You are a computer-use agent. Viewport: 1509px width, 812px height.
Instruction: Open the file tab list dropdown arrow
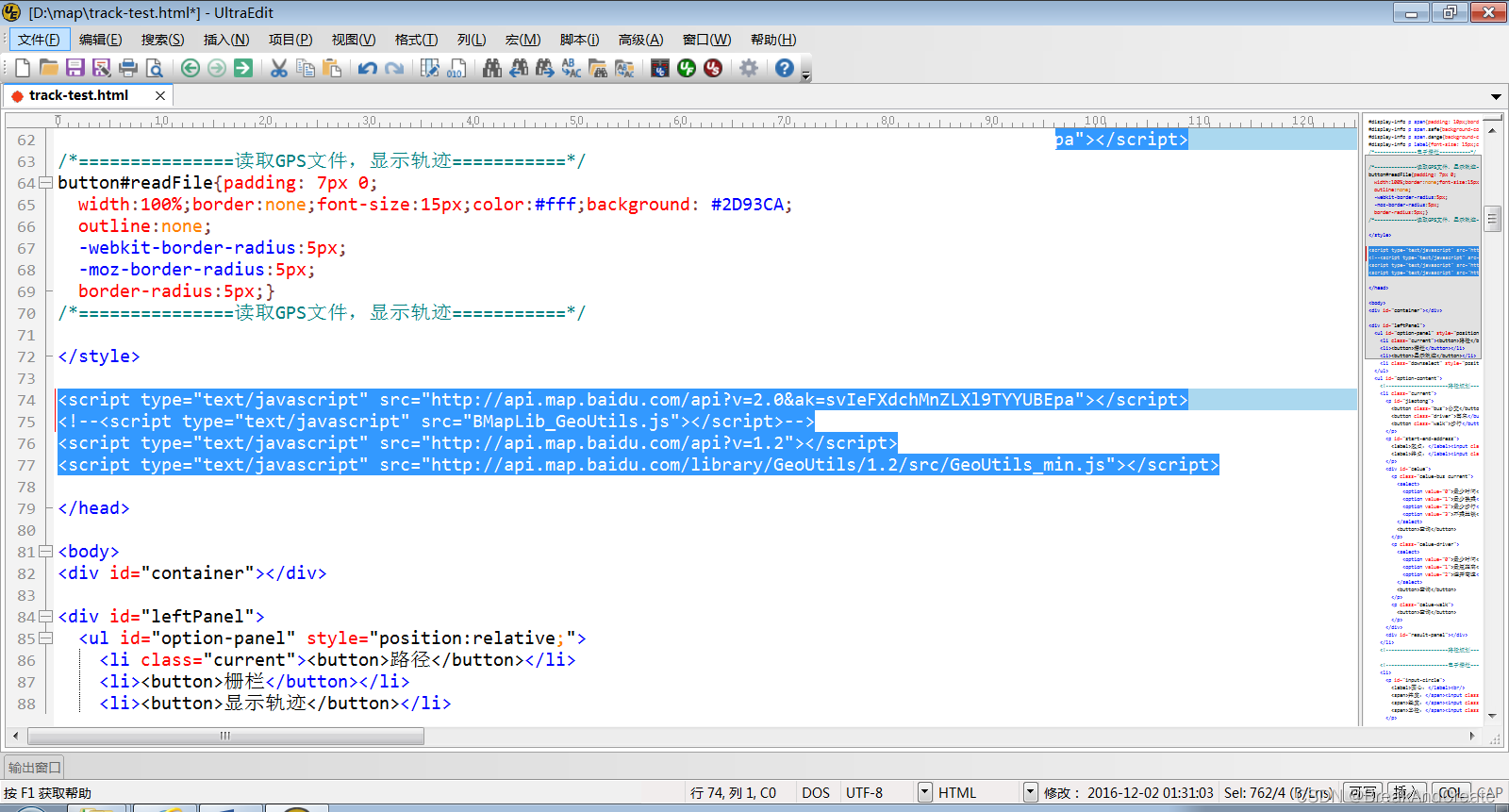click(x=1496, y=96)
